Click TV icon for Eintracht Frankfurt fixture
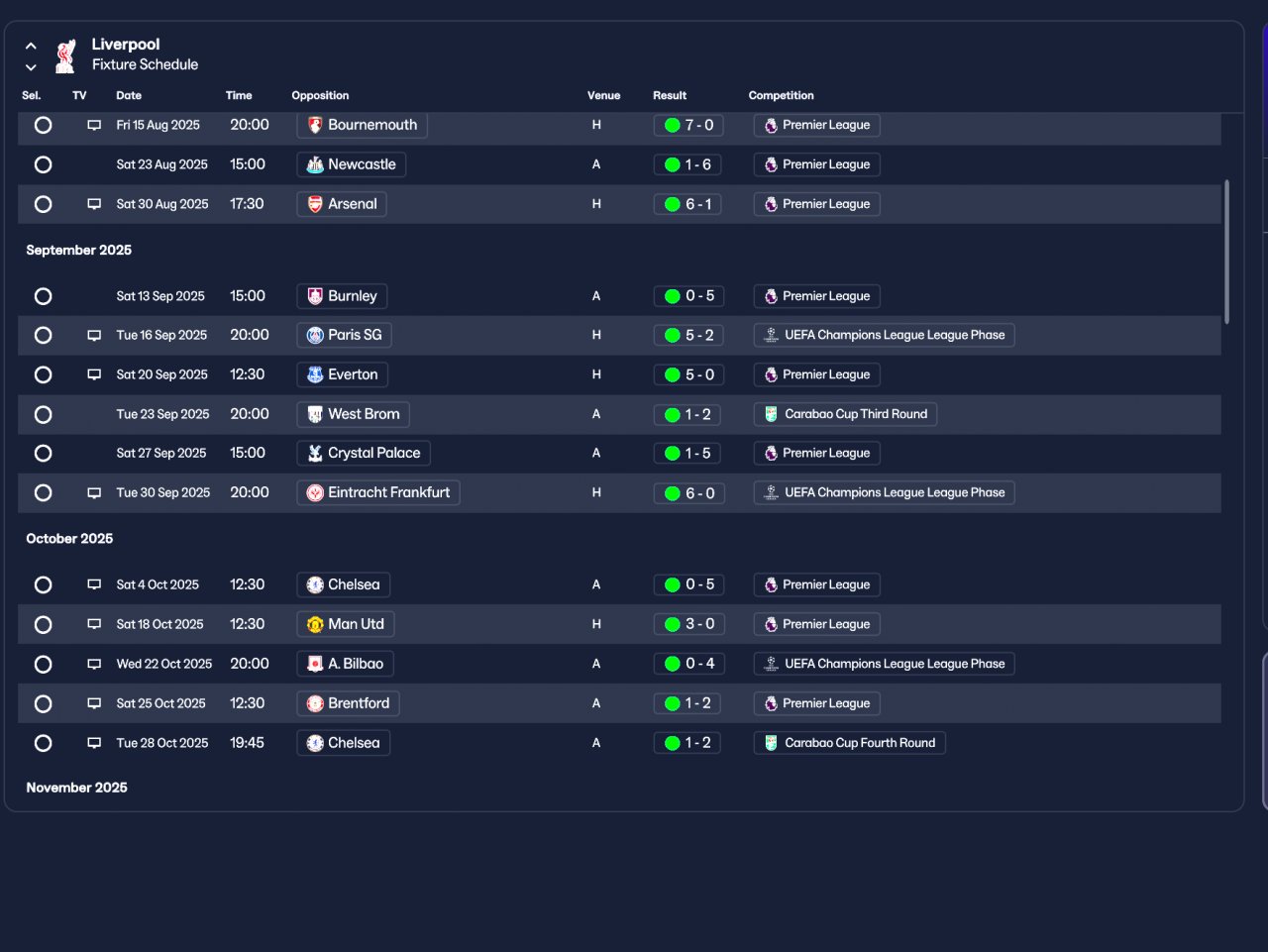 tap(94, 493)
